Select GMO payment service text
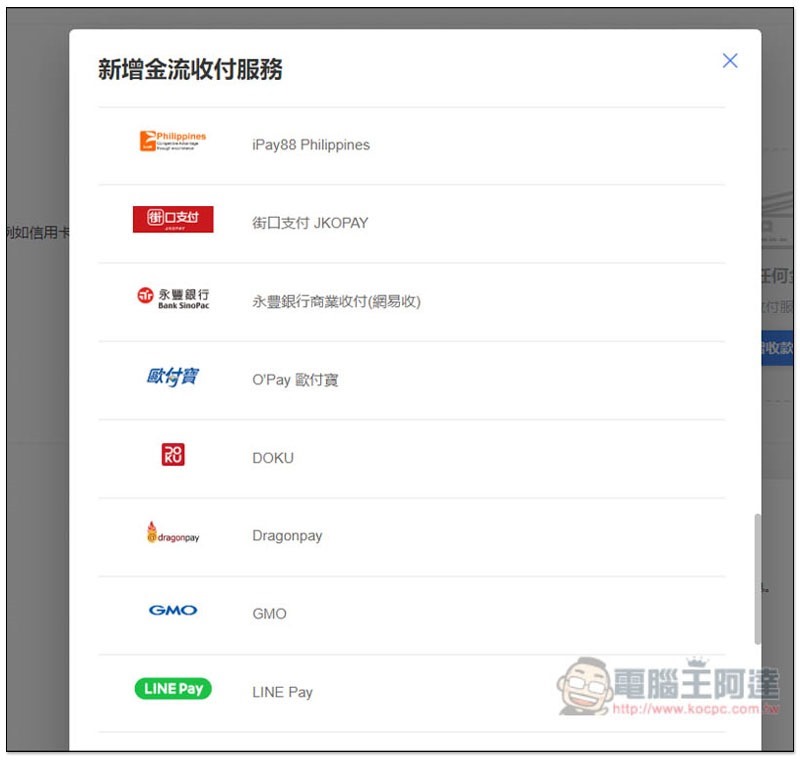The image size is (800, 760). pos(269,614)
